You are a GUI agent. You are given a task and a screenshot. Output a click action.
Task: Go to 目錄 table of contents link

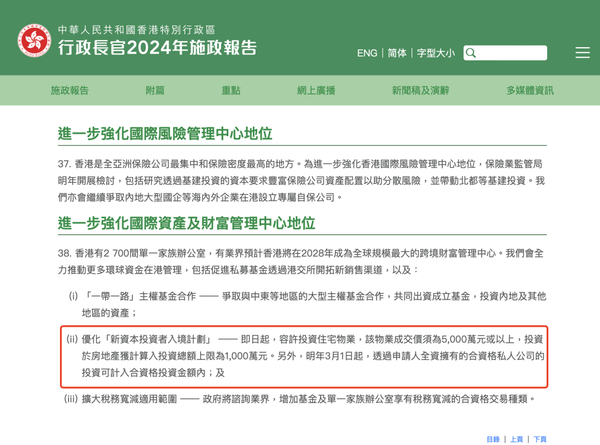[493, 439]
